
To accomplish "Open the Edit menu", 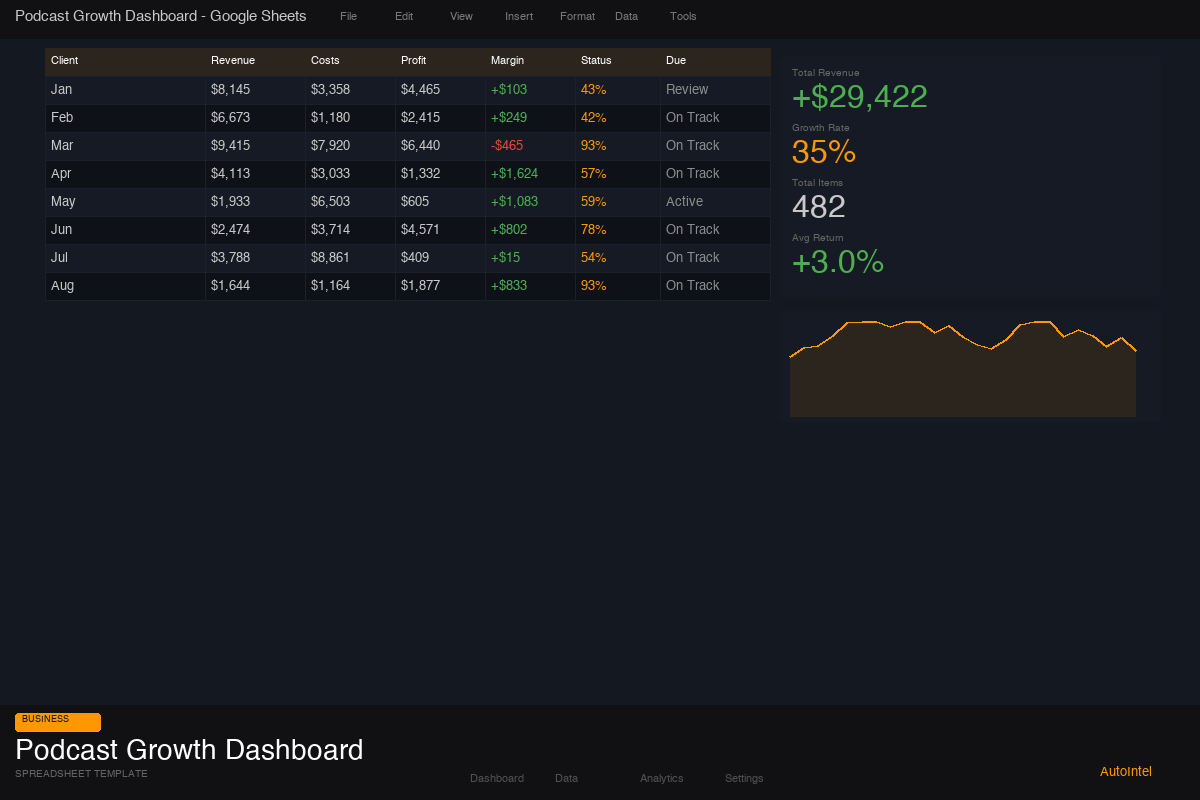I will (404, 17).
